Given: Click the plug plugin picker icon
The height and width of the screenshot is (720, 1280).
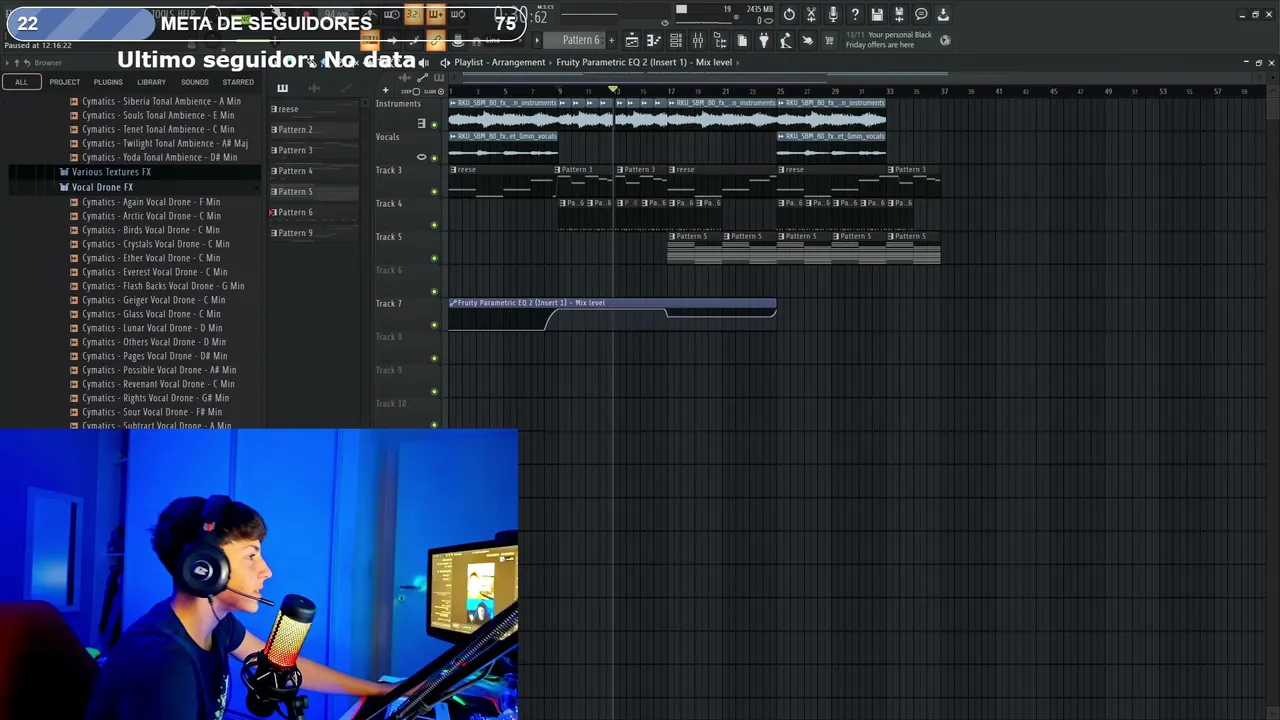Looking at the screenshot, I should (764, 40).
